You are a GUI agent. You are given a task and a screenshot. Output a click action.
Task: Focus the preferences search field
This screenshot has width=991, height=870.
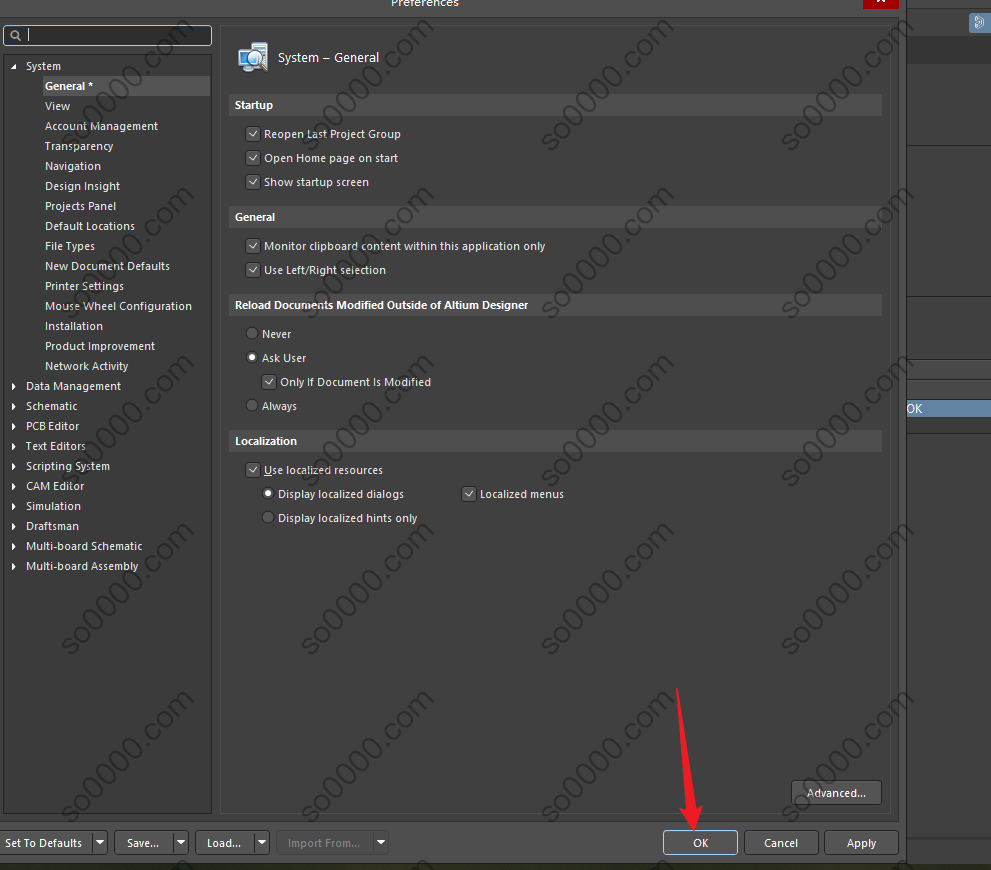[107, 35]
